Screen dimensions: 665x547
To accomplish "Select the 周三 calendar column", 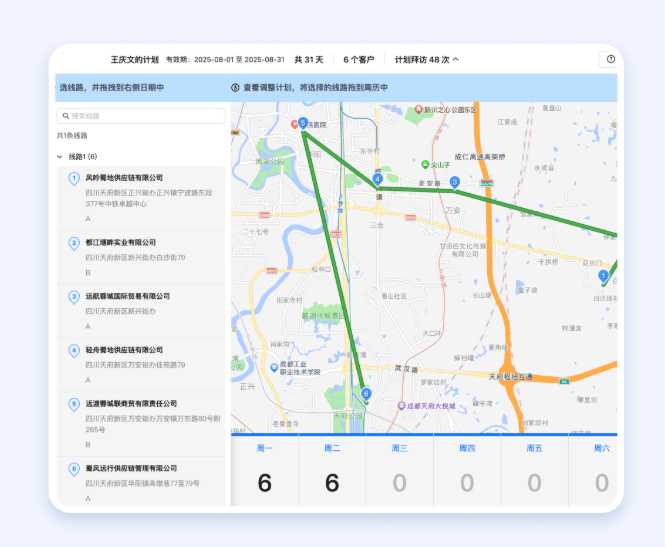I will pyautogui.click(x=400, y=471).
